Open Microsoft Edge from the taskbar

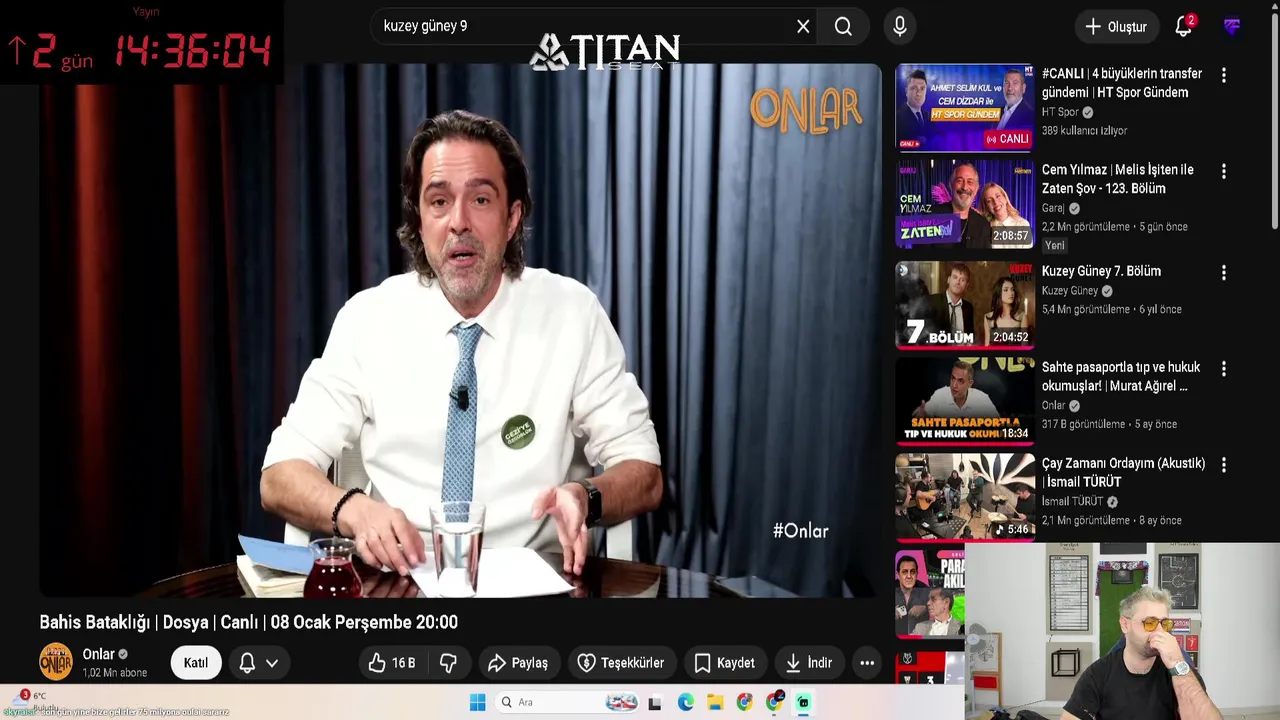(x=685, y=702)
